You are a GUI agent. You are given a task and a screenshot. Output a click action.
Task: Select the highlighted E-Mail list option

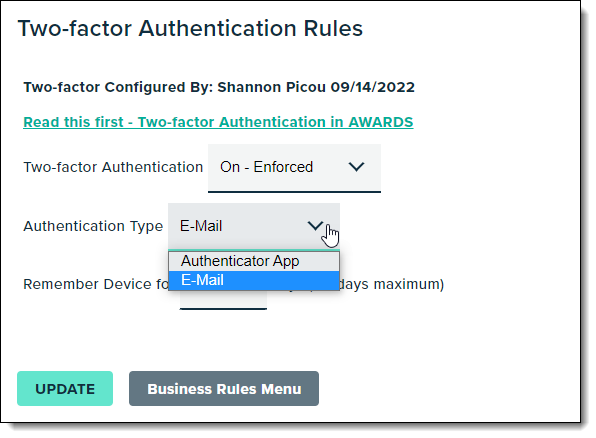pos(254,281)
